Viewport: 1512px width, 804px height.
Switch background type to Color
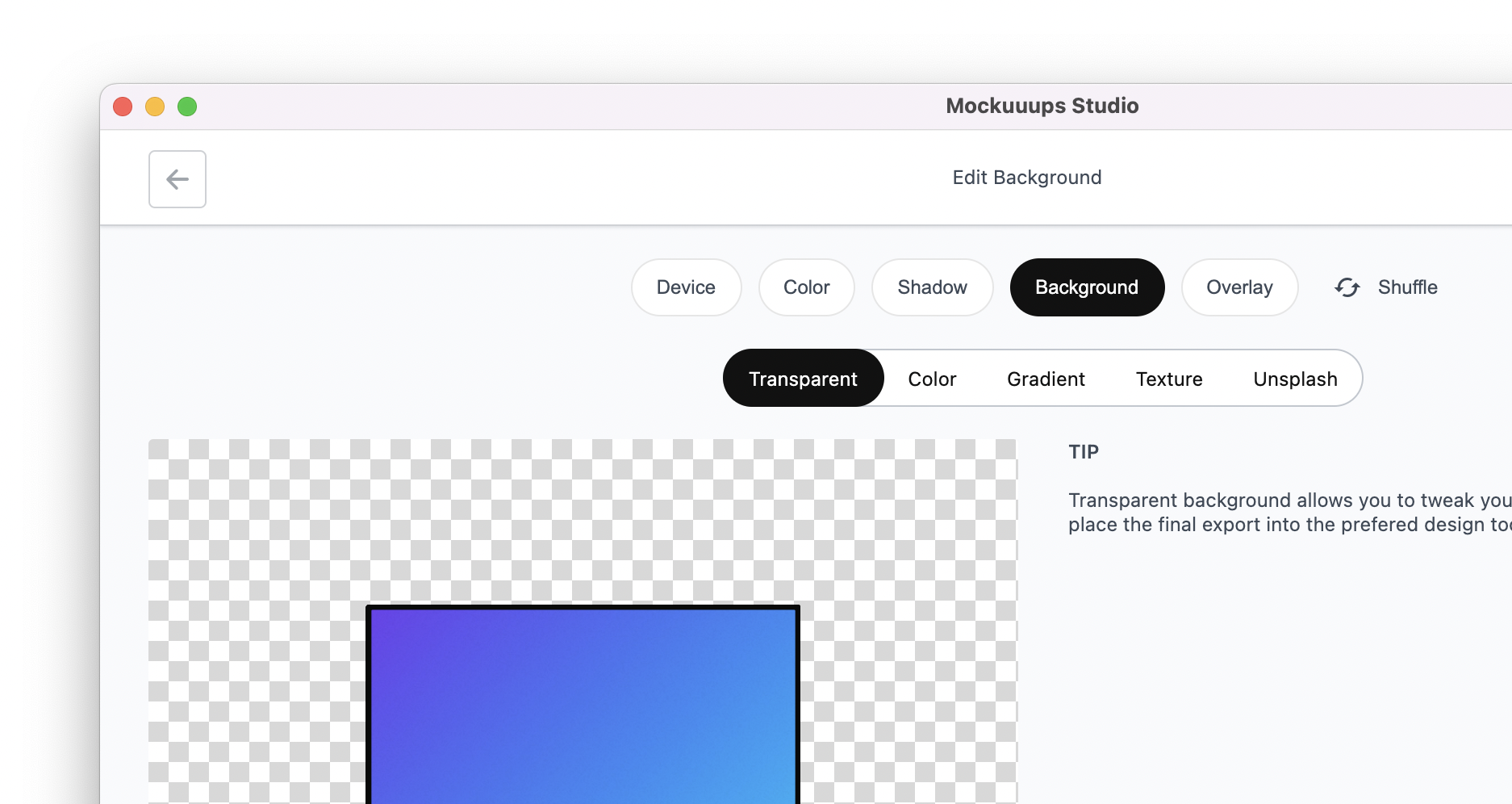click(932, 378)
